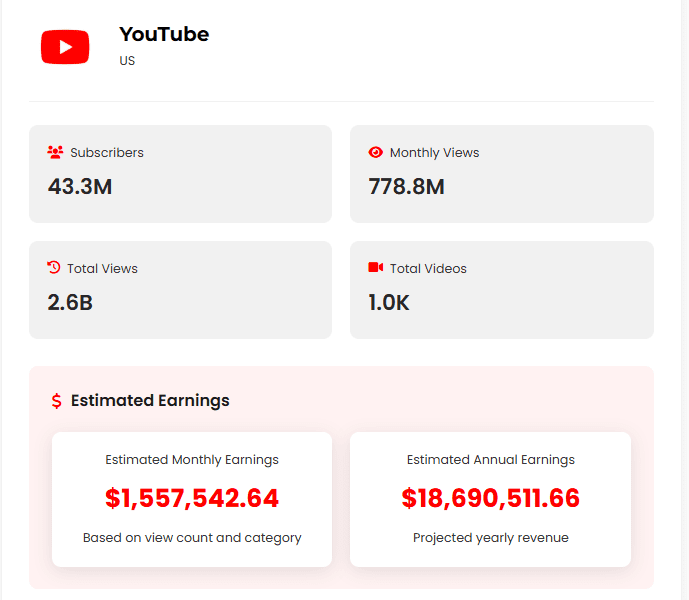The height and width of the screenshot is (600, 689).
Task: Open the Subscribers stat card
Action: point(180,174)
